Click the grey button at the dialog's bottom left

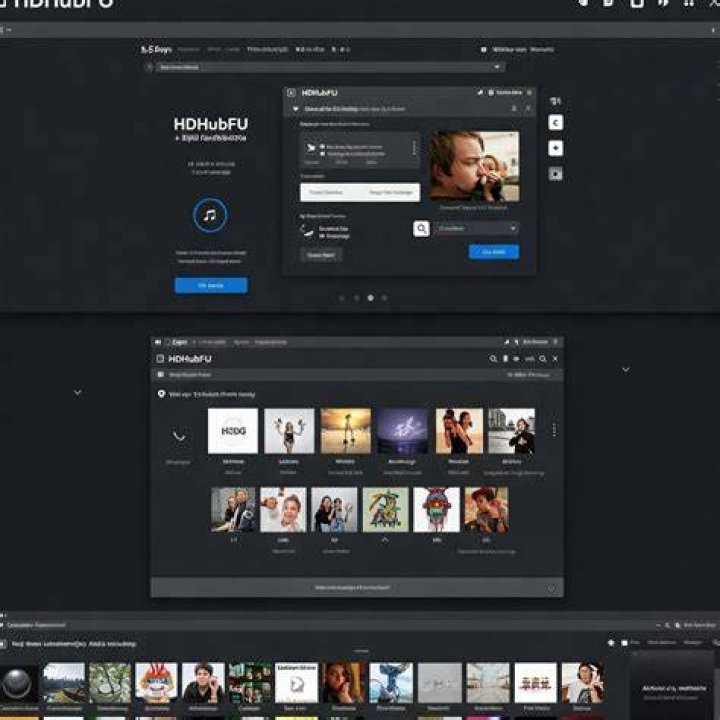[321, 255]
